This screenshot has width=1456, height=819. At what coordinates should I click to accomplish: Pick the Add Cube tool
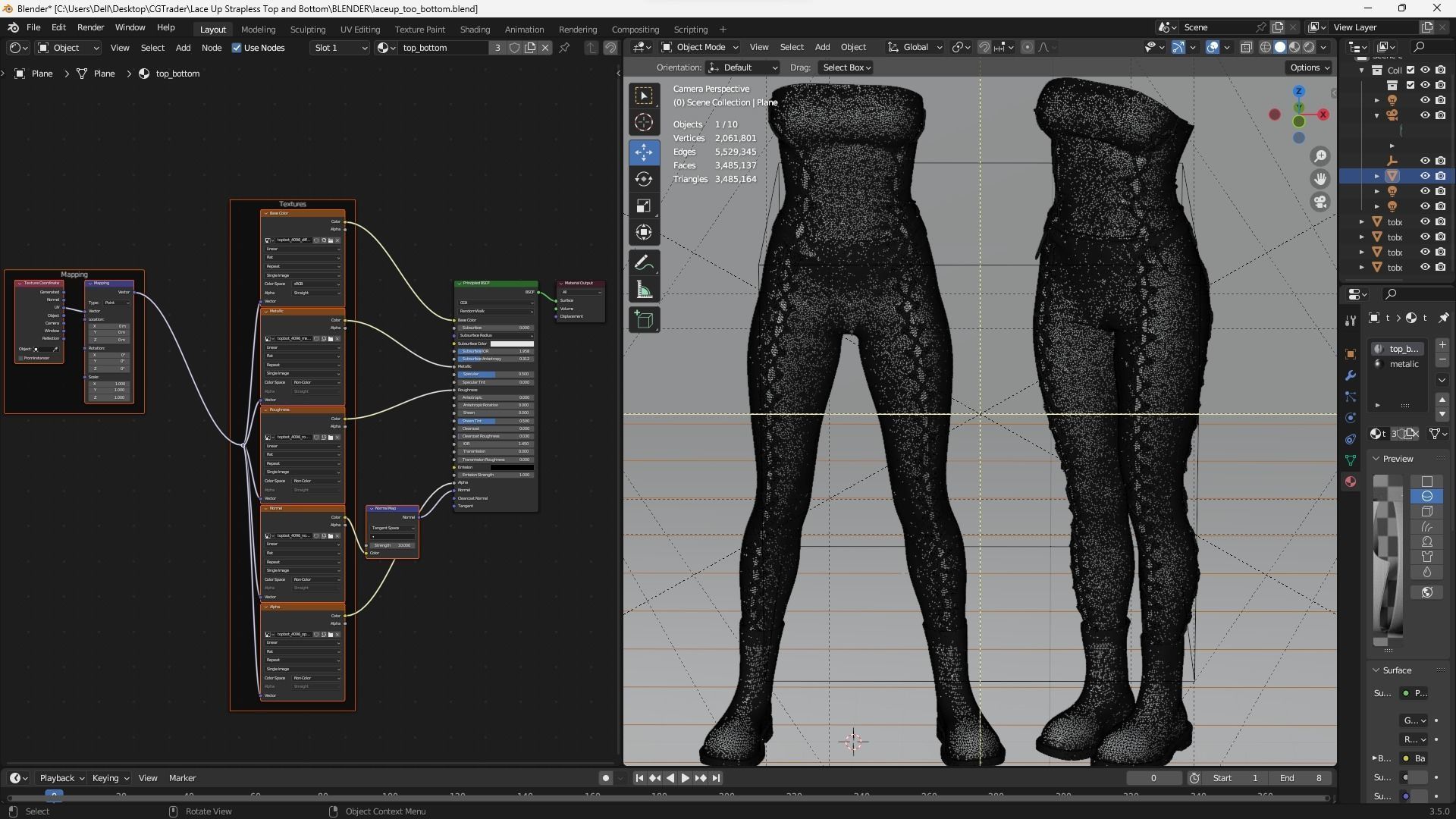(x=644, y=320)
